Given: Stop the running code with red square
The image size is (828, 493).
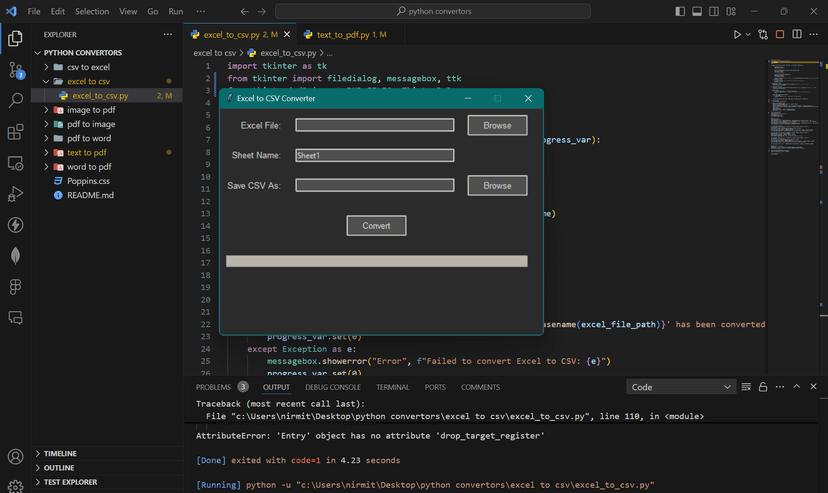Looking at the screenshot, I should (780, 34).
